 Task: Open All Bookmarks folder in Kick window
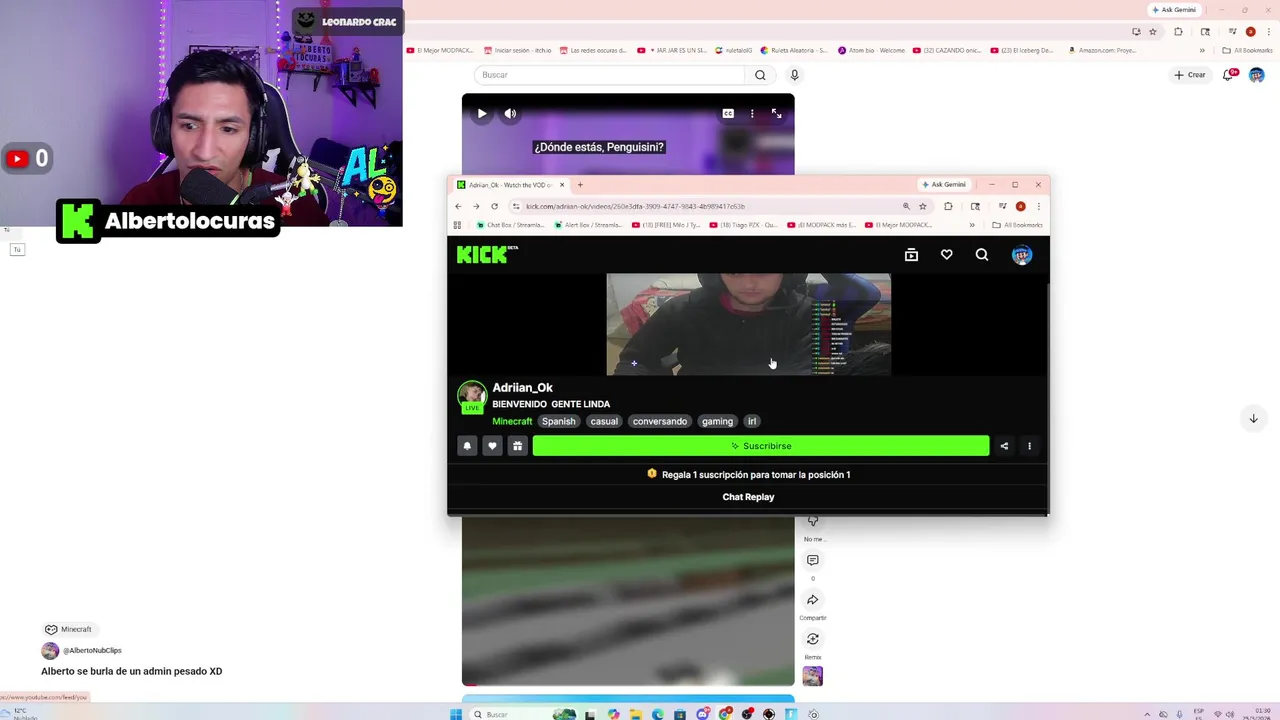[1017, 225]
